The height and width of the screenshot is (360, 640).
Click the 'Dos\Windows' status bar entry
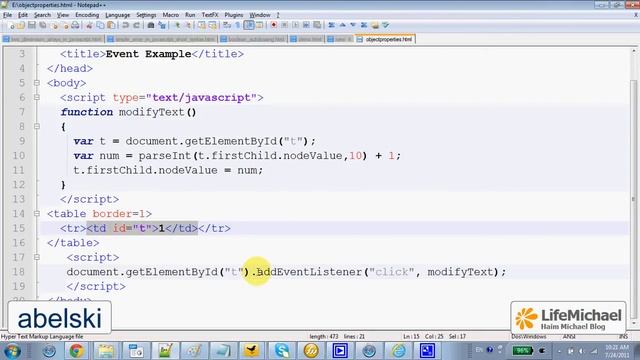point(529,336)
